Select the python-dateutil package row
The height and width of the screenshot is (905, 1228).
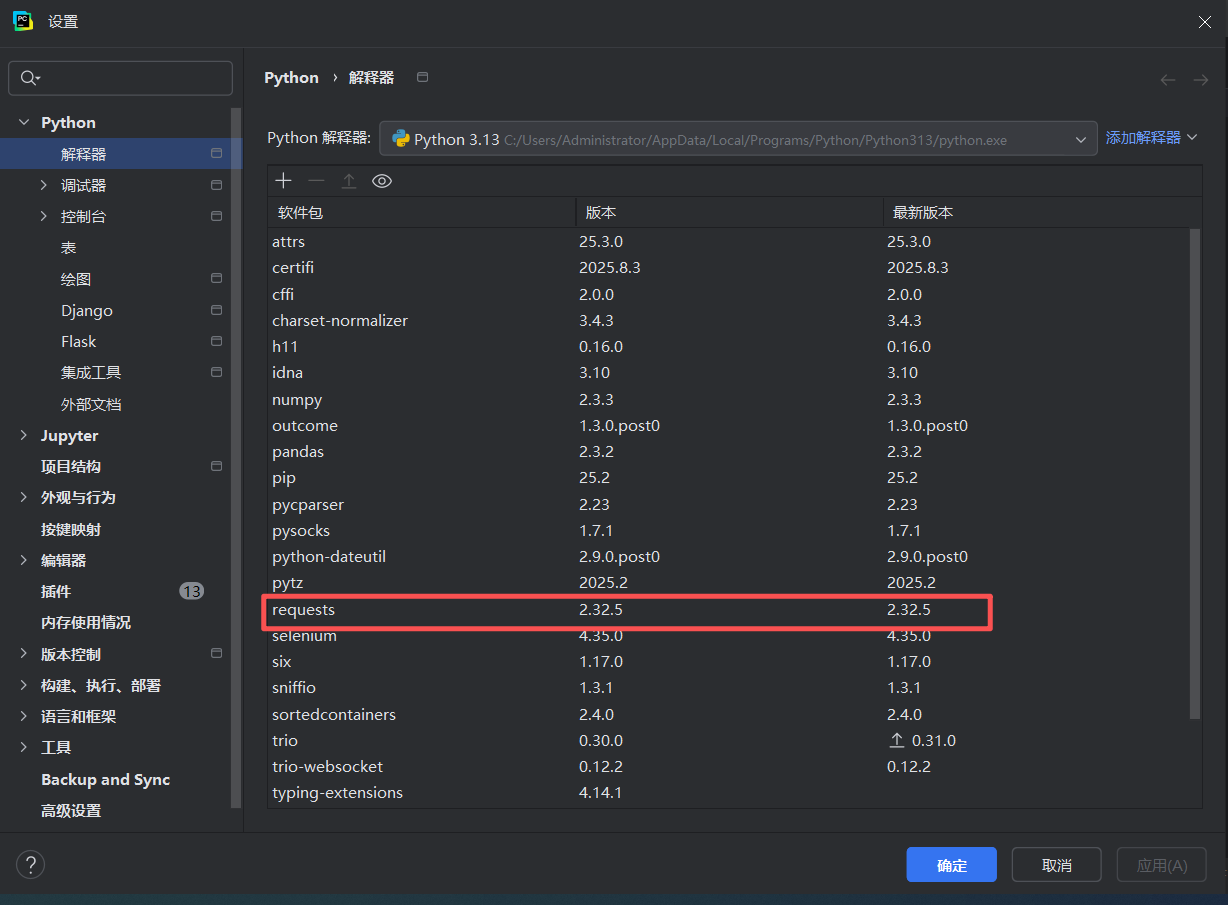click(729, 556)
